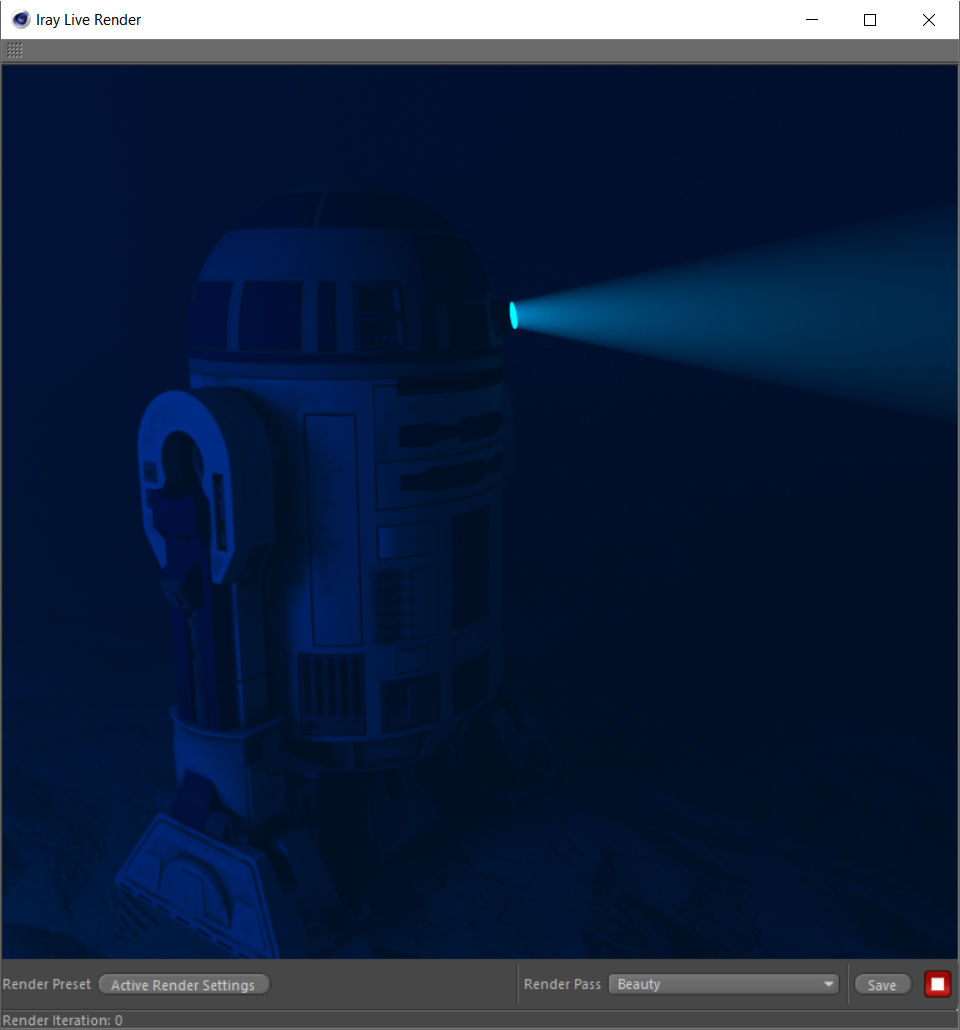Viewport: 960px width, 1030px height.
Task: Click the Active Render Settings button
Action: coord(183,985)
